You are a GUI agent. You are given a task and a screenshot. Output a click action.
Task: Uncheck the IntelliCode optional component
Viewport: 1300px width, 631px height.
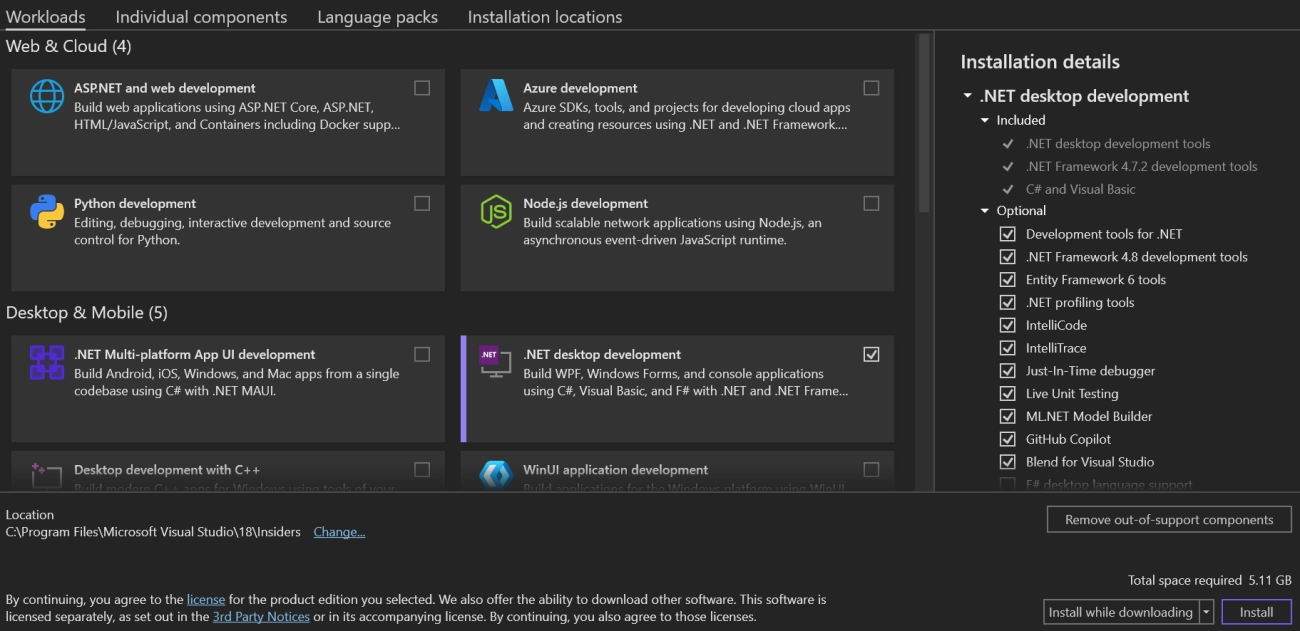1009,325
